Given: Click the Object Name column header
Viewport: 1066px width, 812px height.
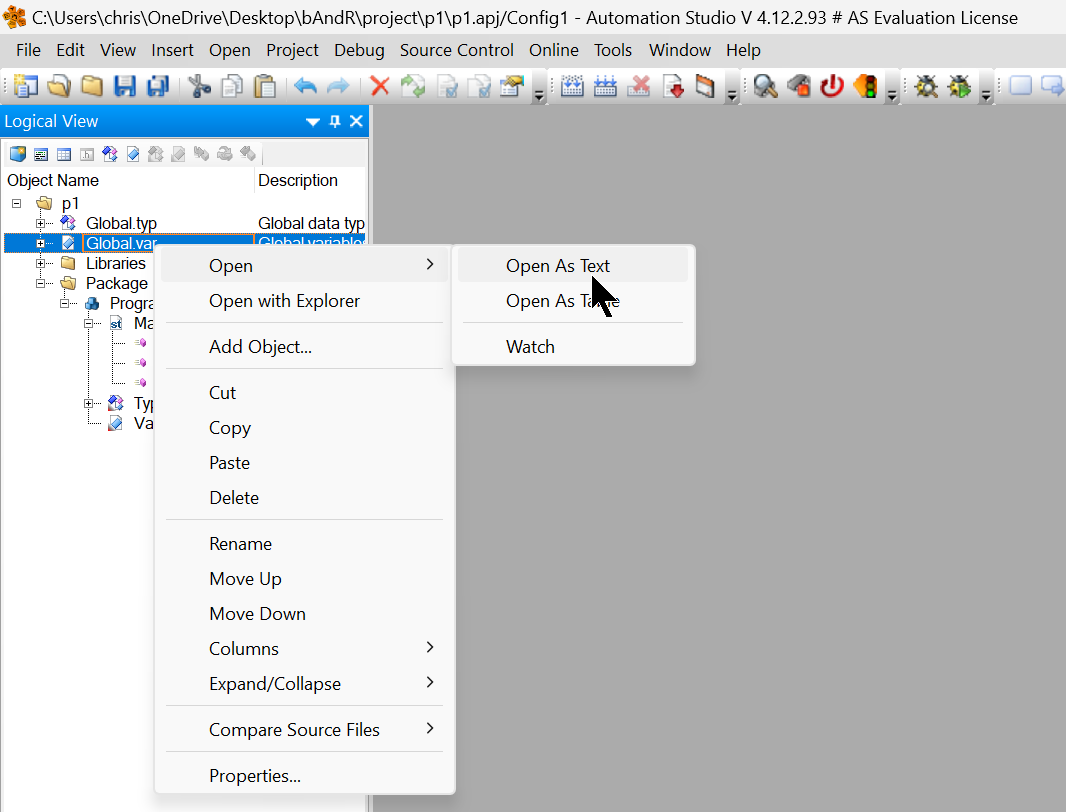Looking at the screenshot, I should (128, 180).
